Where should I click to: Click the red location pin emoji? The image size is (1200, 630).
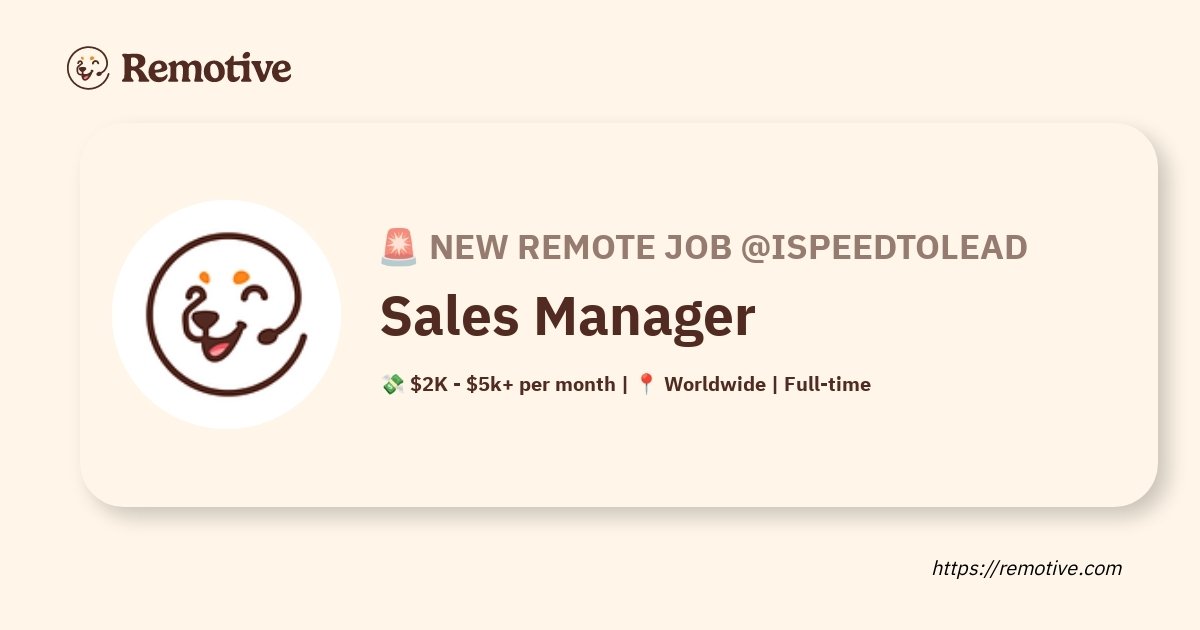pyautogui.click(x=646, y=384)
